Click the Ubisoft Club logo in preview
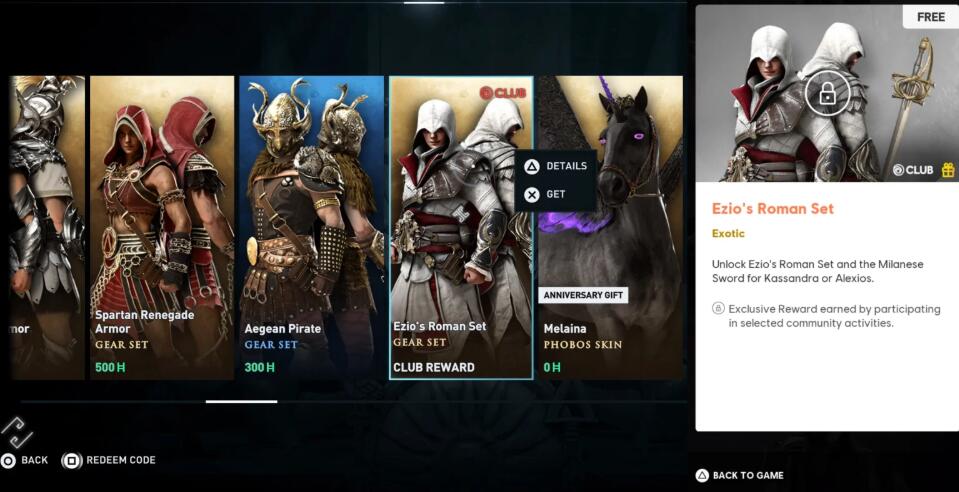 click(x=913, y=170)
